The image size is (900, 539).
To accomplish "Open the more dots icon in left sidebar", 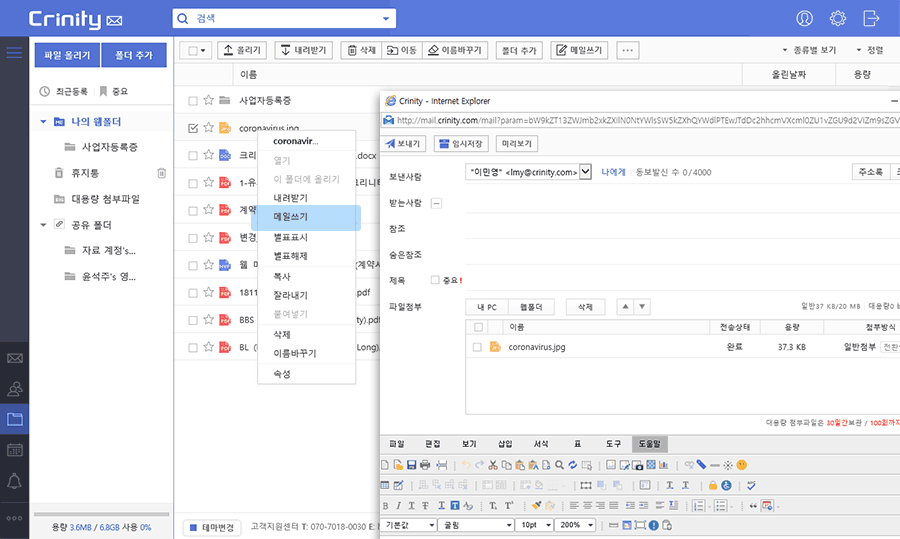I will [14, 518].
